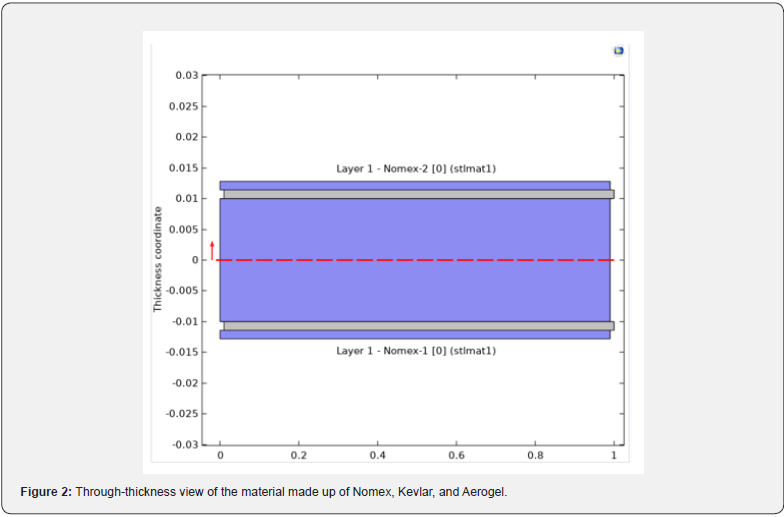The image size is (784, 517).
Task: Select the 'Layer 1 - Nomex-1 [0] (stlmat1)' label
Action: point(416,351)
